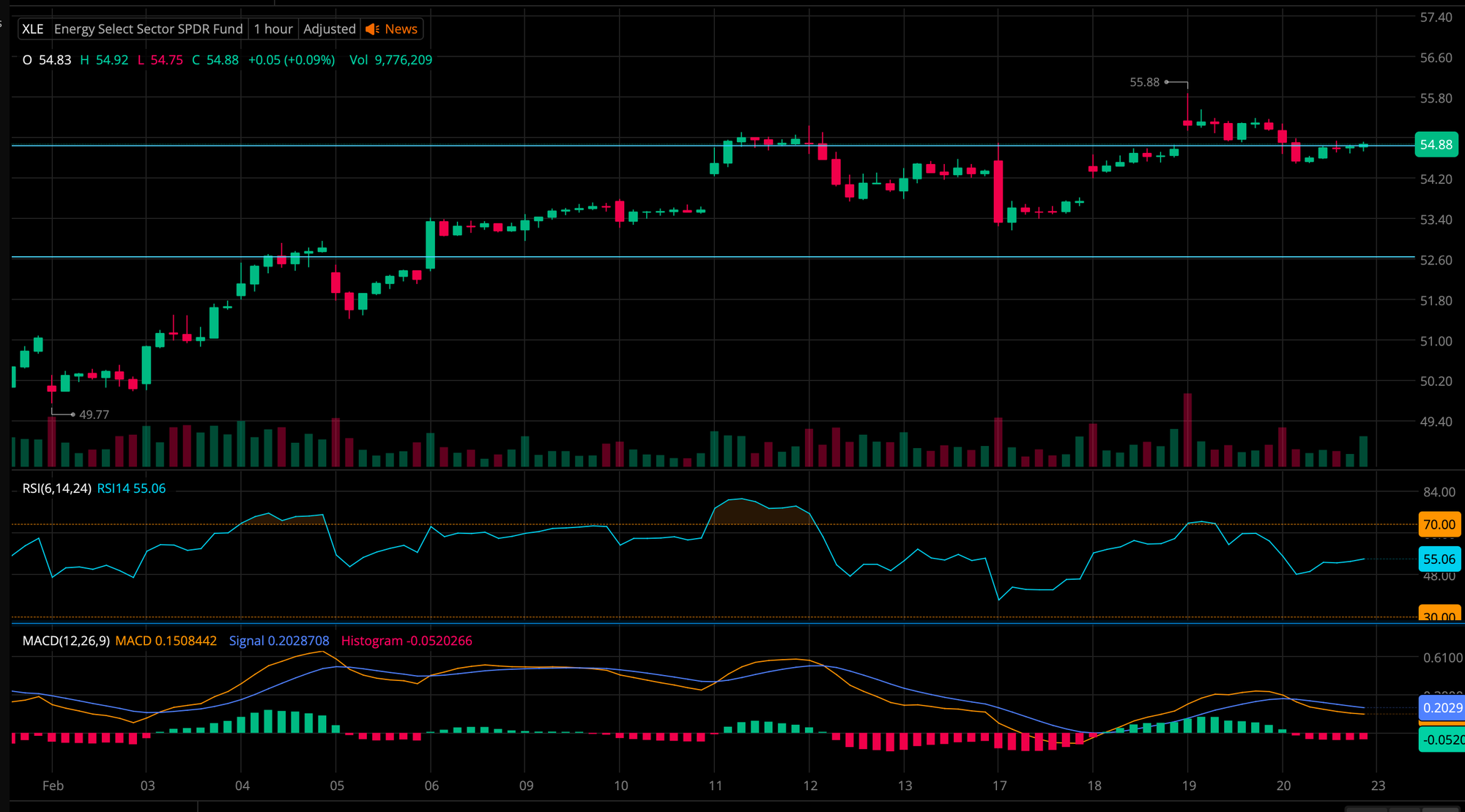
Task: Click the green -0.052 histogram value tag
Action: [1442, 740]
